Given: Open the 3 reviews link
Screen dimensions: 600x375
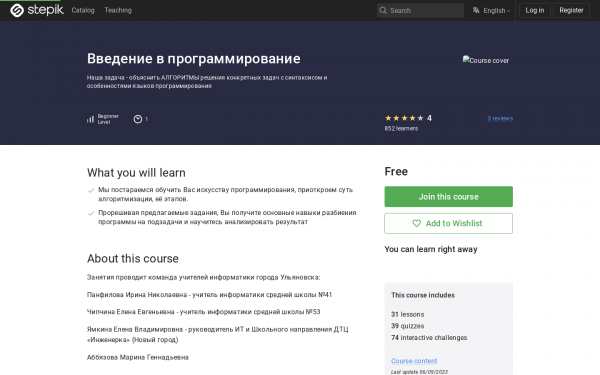Looking at the screenshot, I should click(500, 118).
